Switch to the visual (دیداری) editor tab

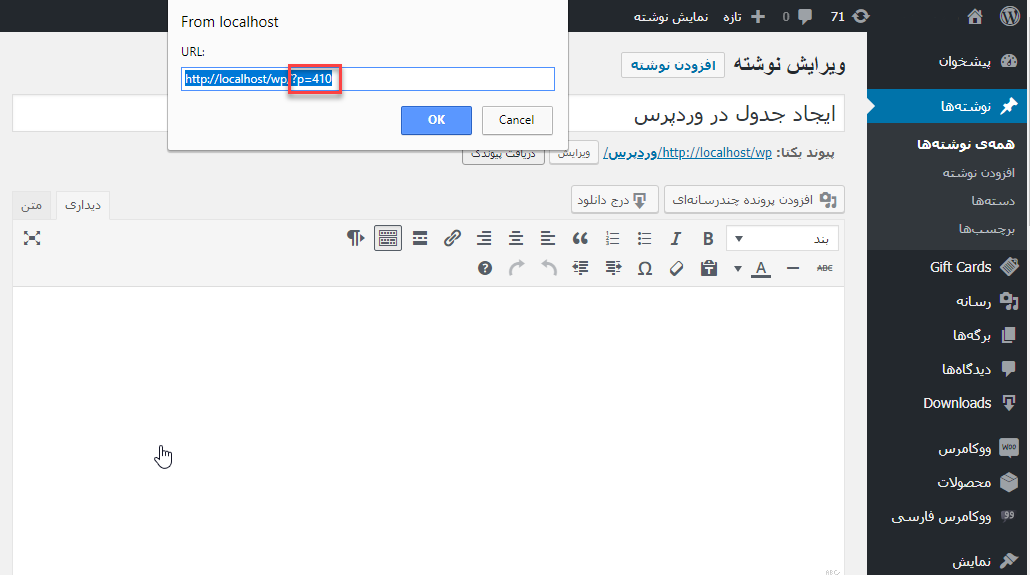[83, 206]
